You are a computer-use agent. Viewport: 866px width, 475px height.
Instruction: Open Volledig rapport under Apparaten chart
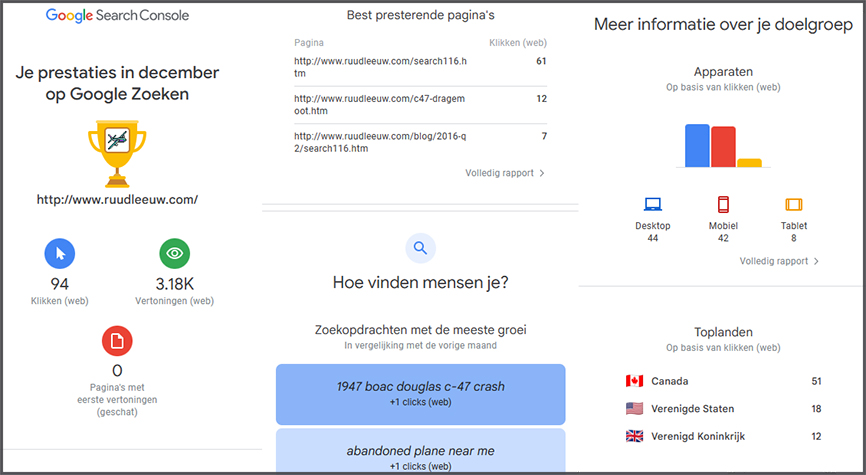click(779, 261)
